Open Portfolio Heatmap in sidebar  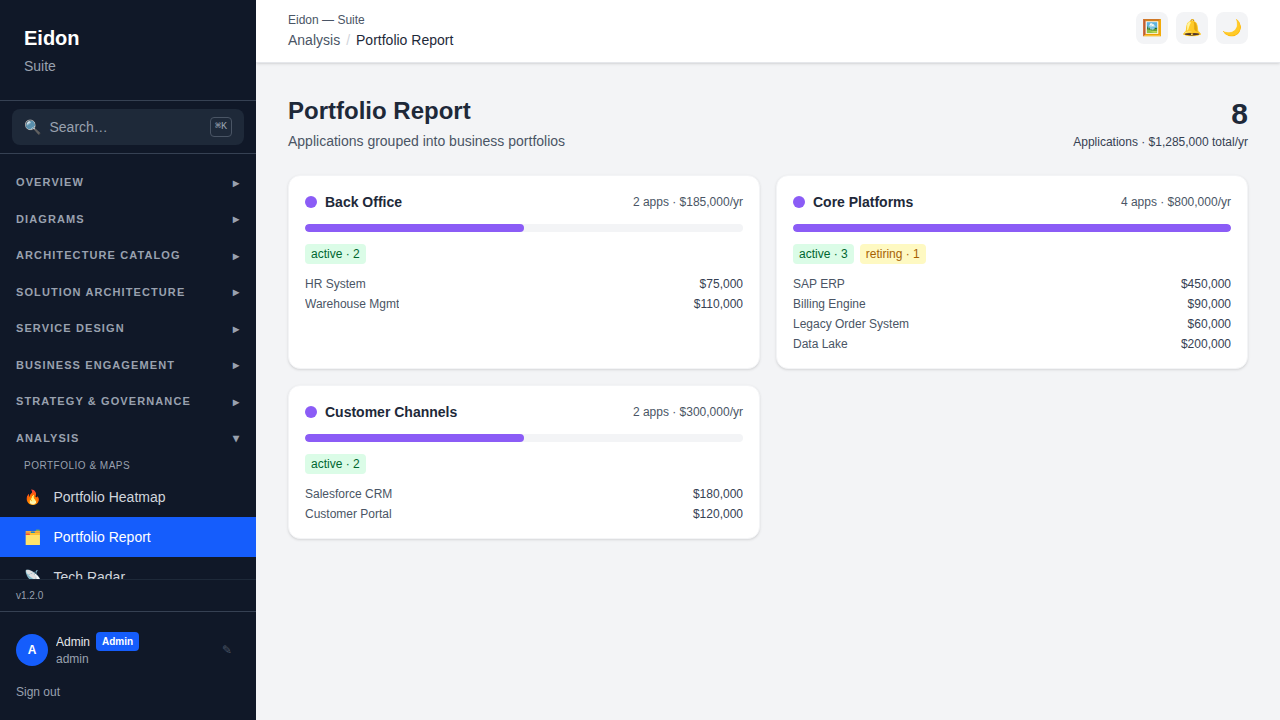tap(128, 497)
